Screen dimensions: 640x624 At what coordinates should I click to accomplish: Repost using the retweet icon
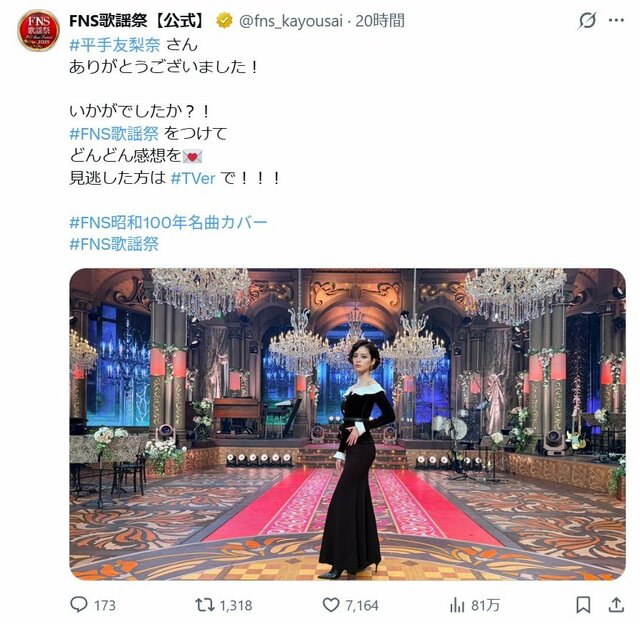pyautogui.click(x=204, y=604)
